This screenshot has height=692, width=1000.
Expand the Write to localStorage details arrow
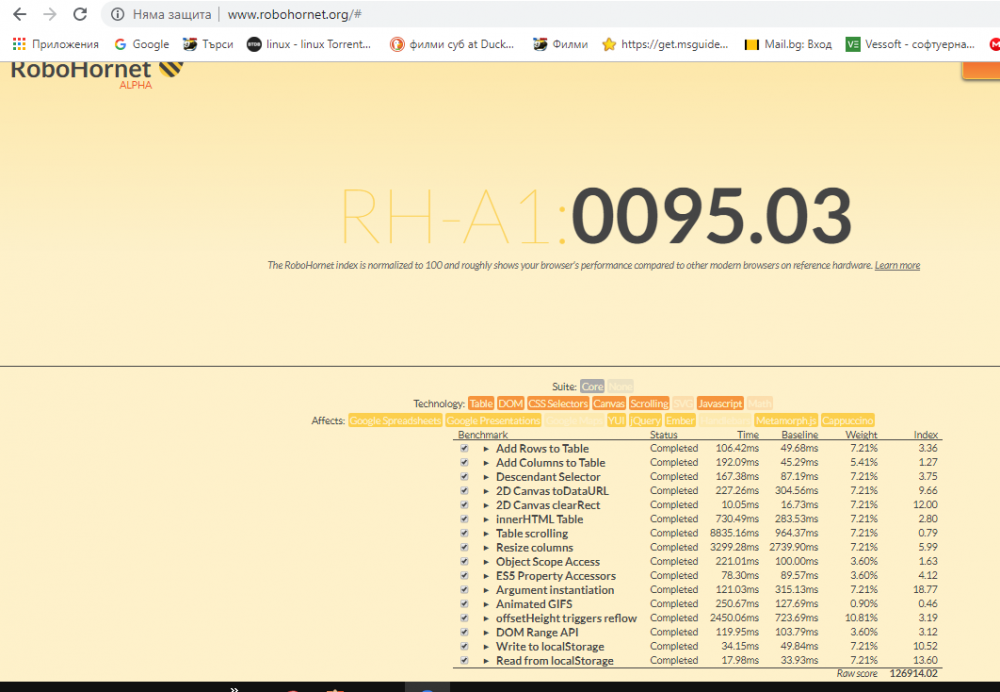[x=486, y=647]
